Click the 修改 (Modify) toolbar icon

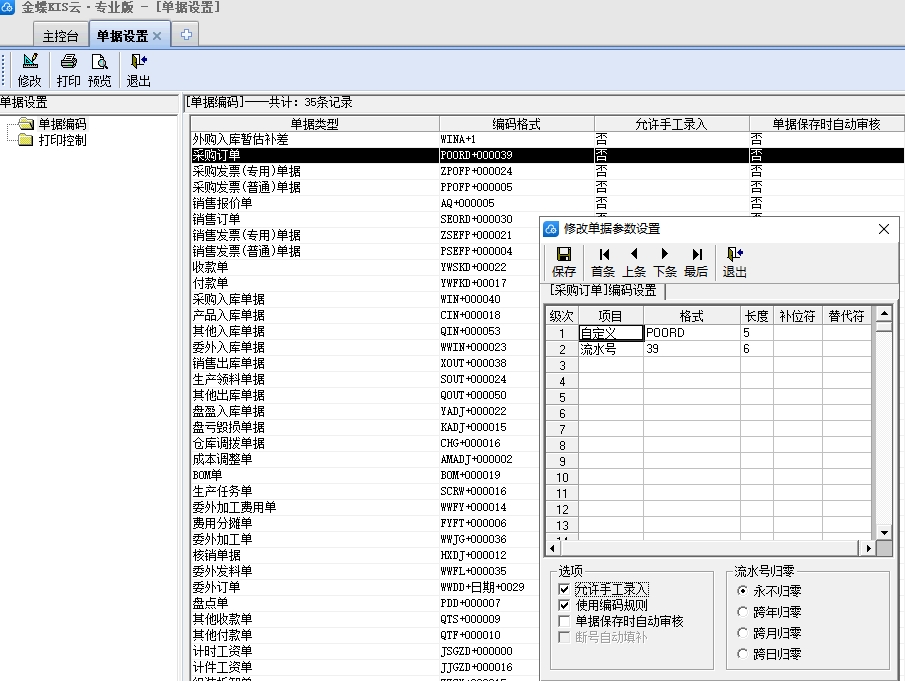pyautogui.click(x=30, y=70)
